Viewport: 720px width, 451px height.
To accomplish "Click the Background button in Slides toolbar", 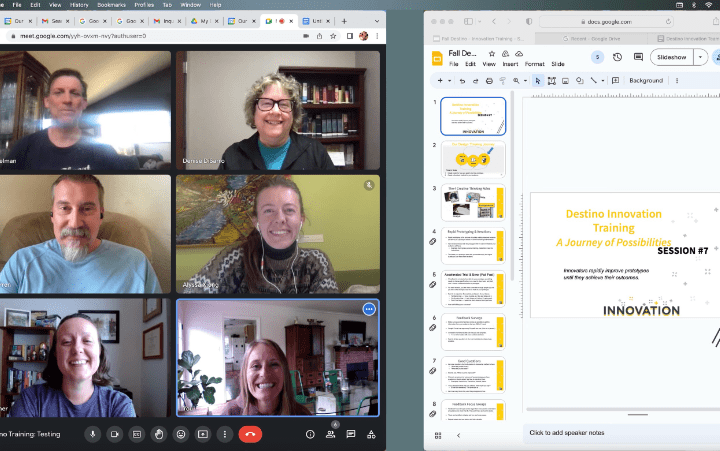I will [646, 81].
